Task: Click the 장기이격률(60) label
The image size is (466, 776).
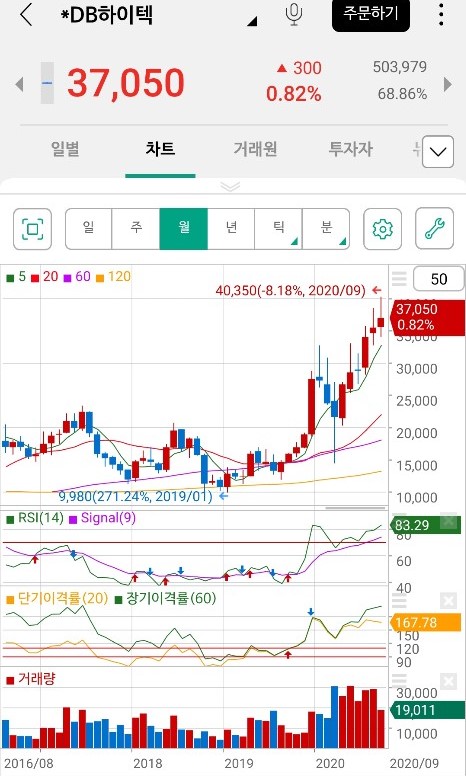Action: [x=165, y=599]
